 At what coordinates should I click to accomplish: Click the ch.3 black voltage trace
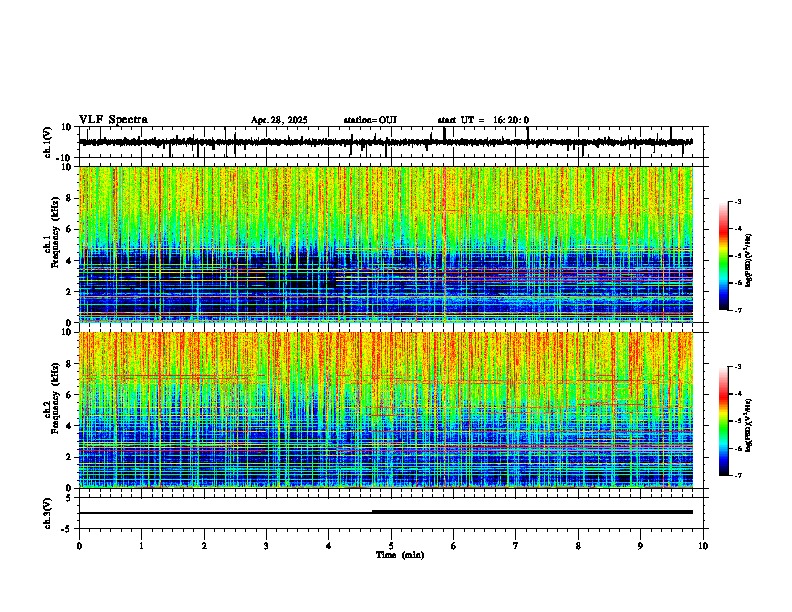click(386, 512)
